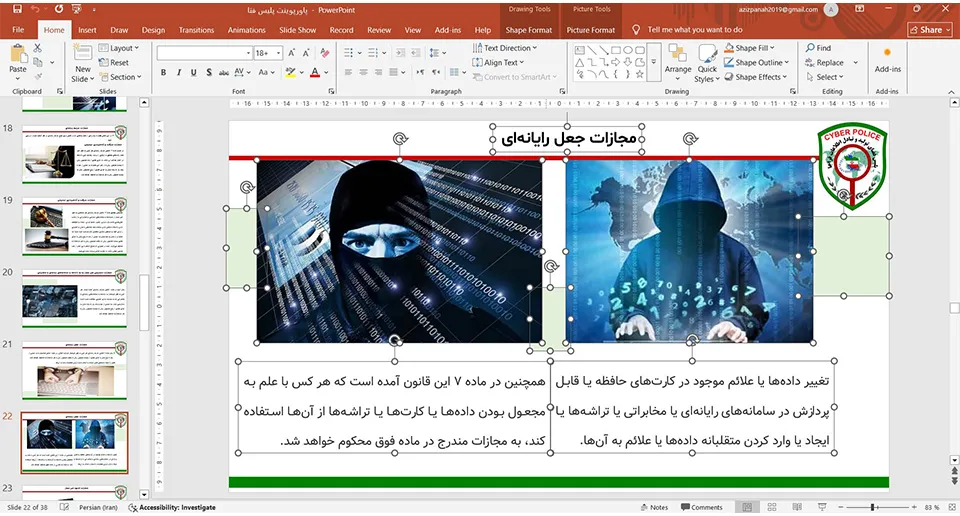This screenshot has width=960, height=516.
Task: Start Slide Show from status bar icon
Action: [x=822, y=507]
